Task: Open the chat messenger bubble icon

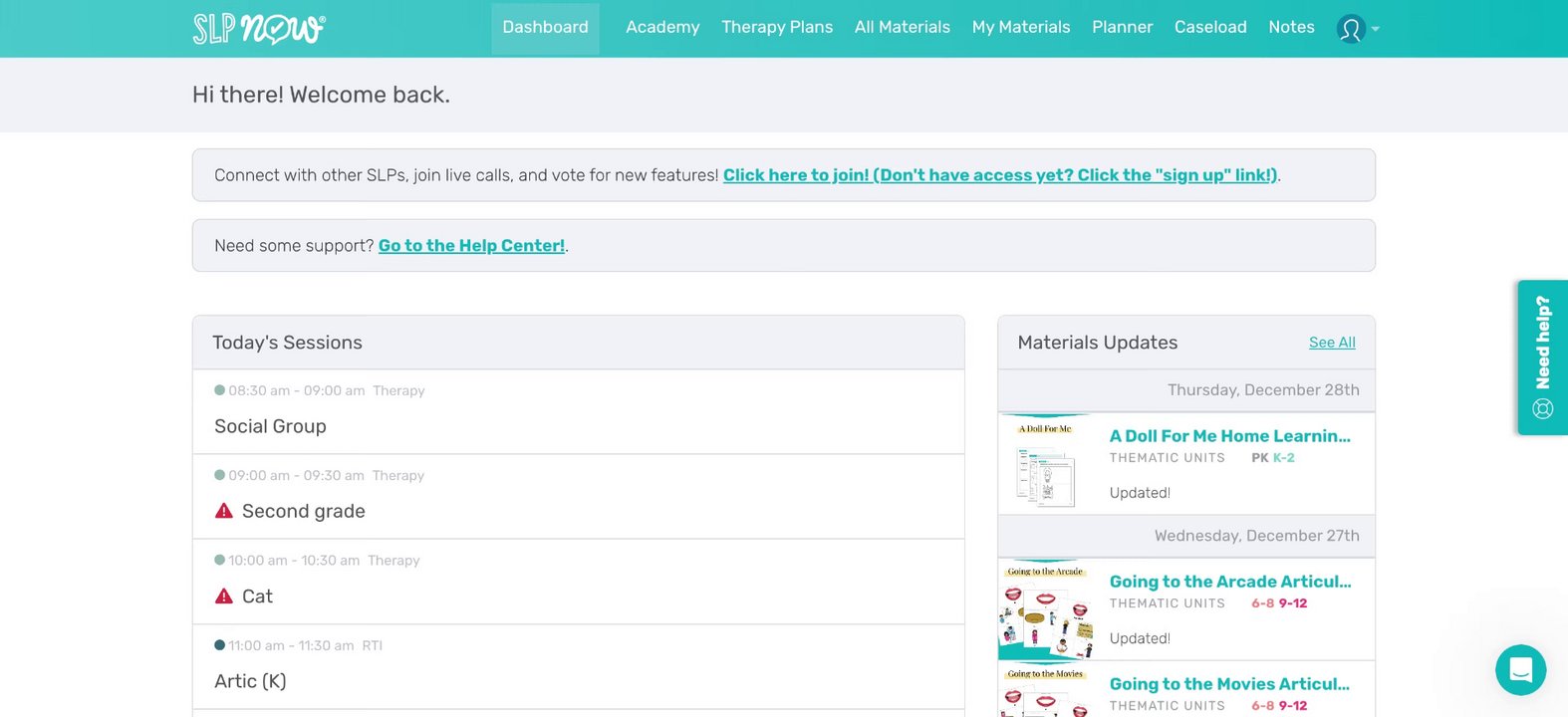Action: click(1520, 670)
